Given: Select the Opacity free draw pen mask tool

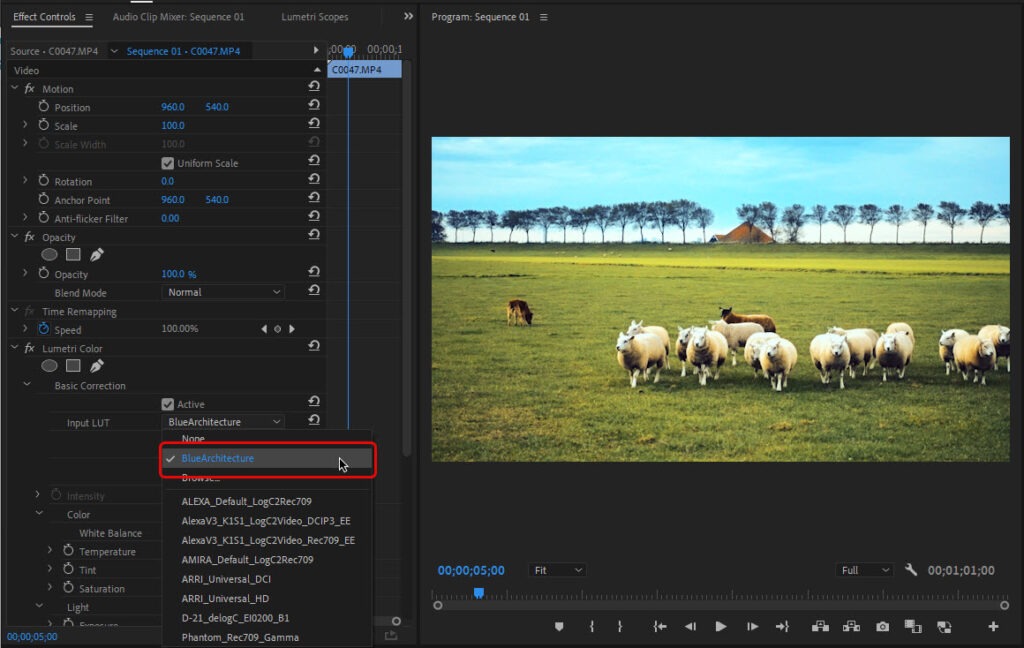Looking at the screenshot, I should click(97, 255).
